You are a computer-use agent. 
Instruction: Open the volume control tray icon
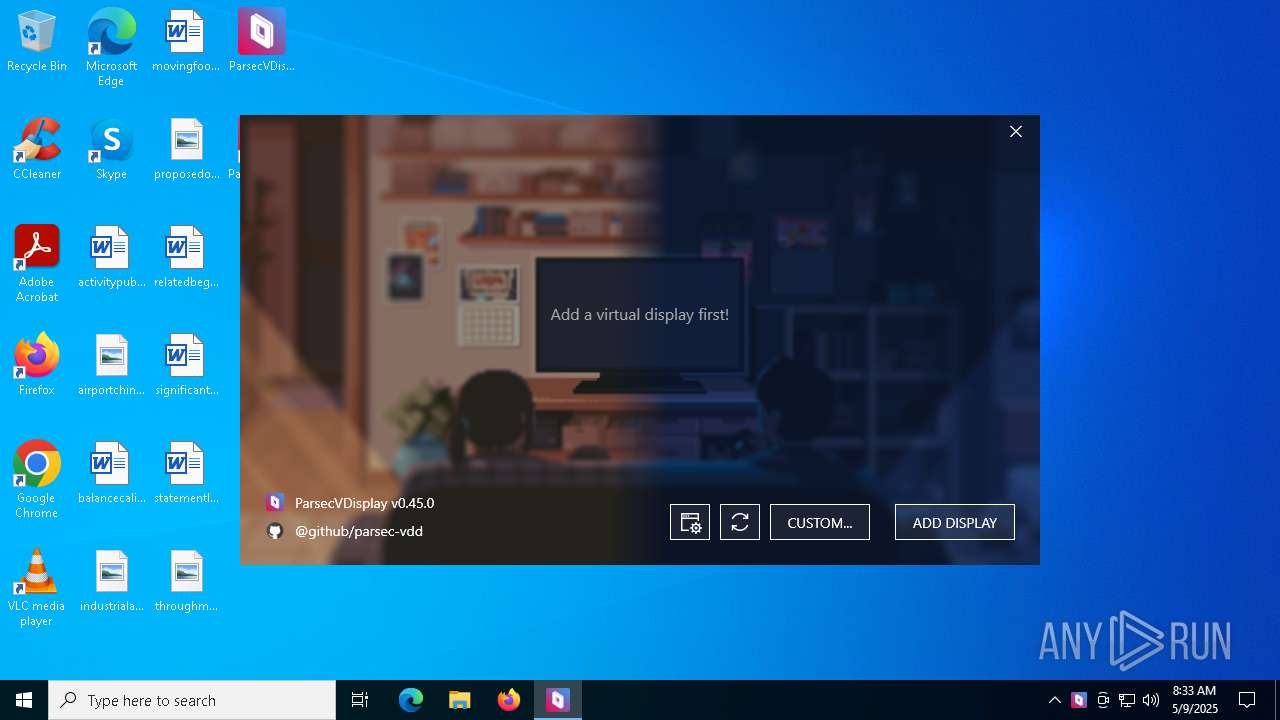click(1151, 700)
